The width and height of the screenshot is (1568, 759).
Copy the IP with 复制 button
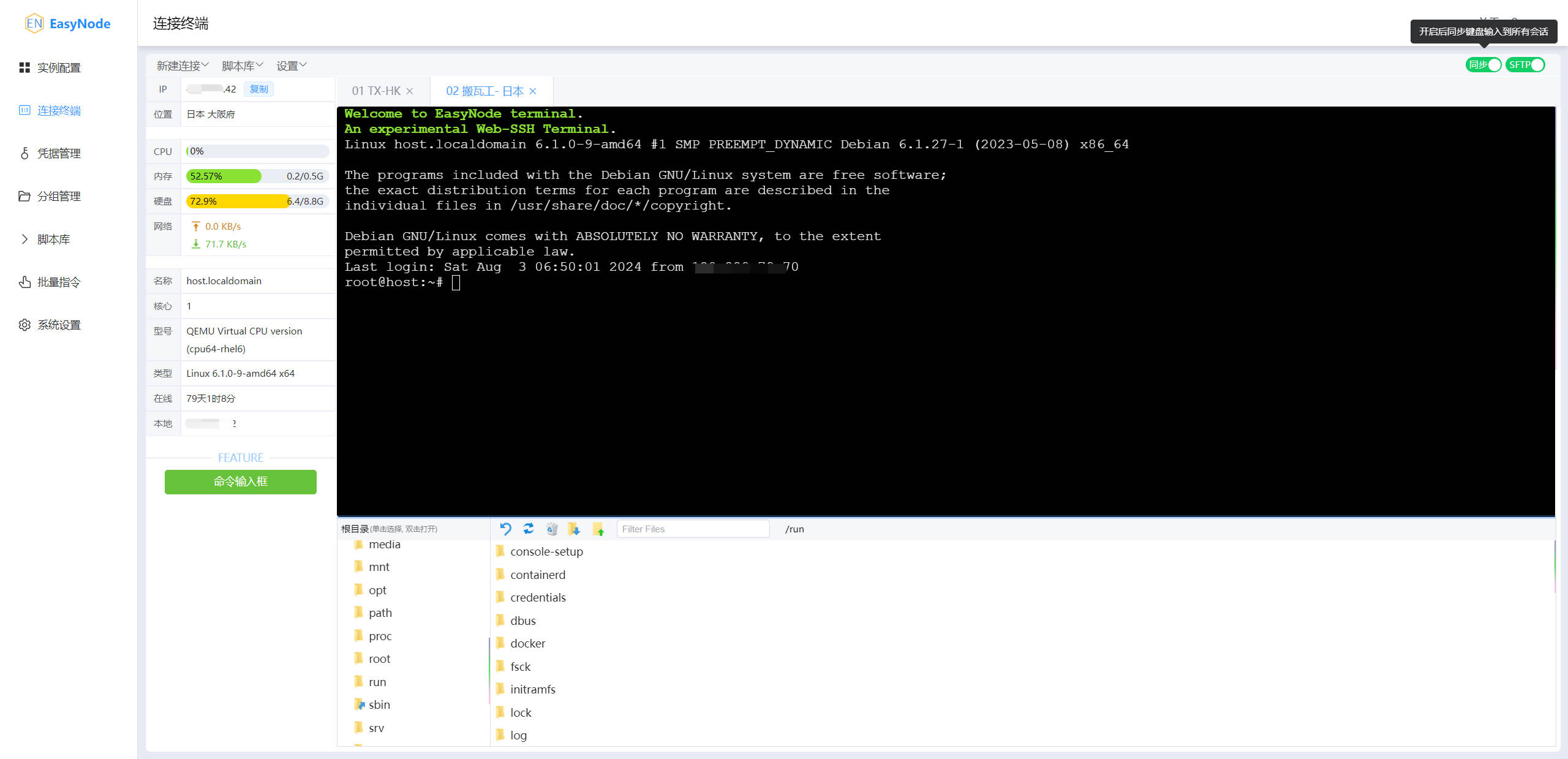point(258,89)
